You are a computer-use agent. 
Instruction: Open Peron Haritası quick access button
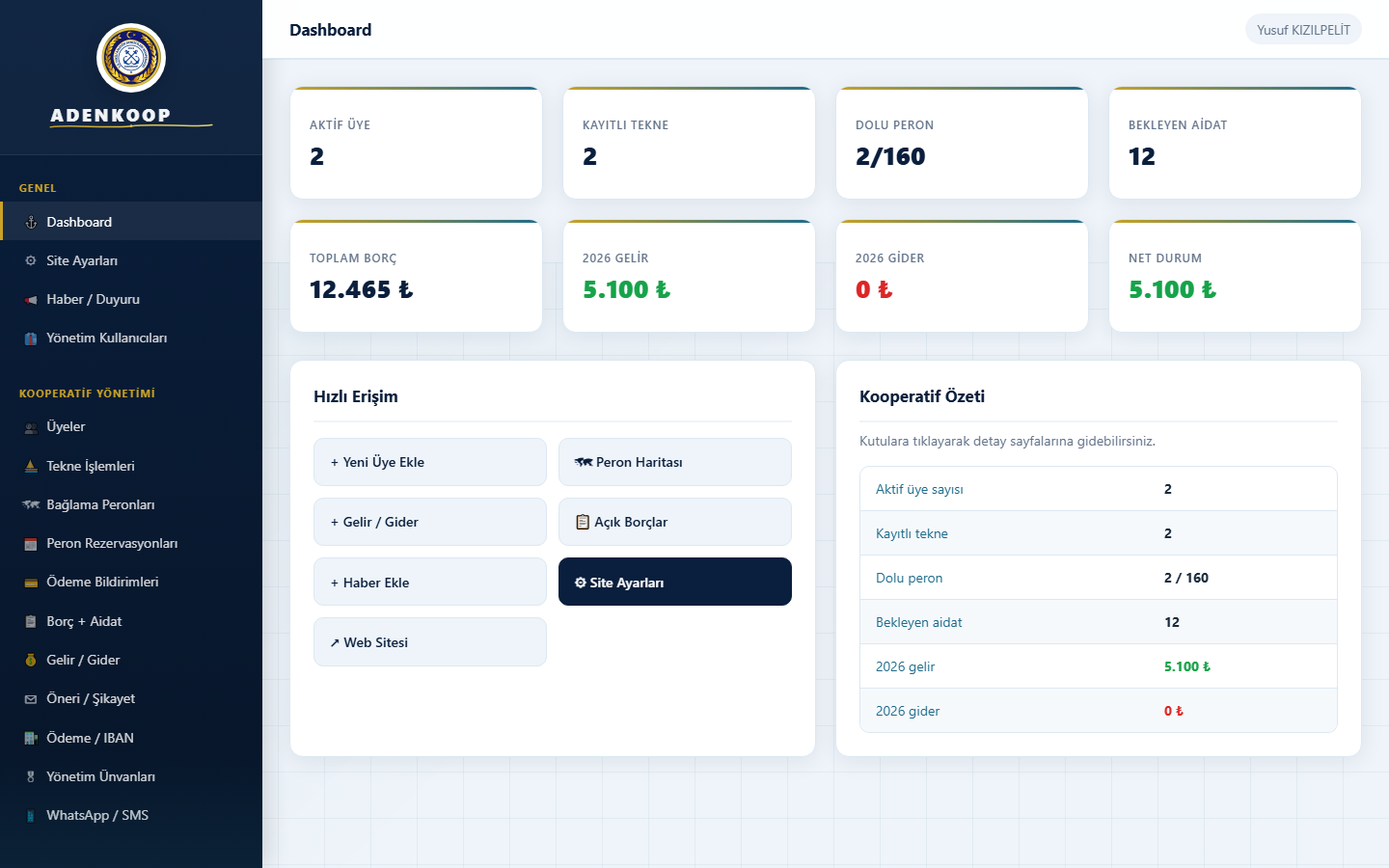[x=675, y=462]
